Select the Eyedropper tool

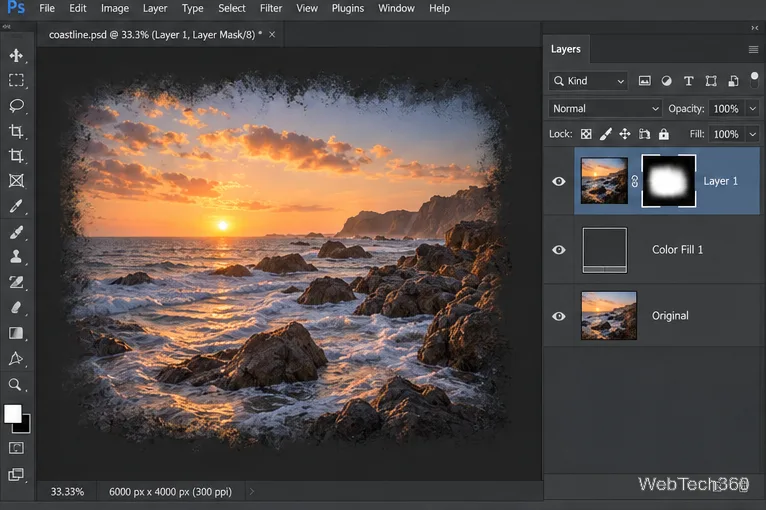click(16, 206)
